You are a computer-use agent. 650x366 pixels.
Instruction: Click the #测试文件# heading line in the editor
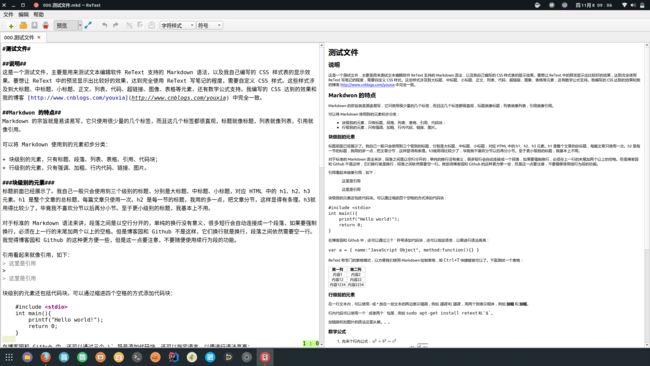(17, 49)
